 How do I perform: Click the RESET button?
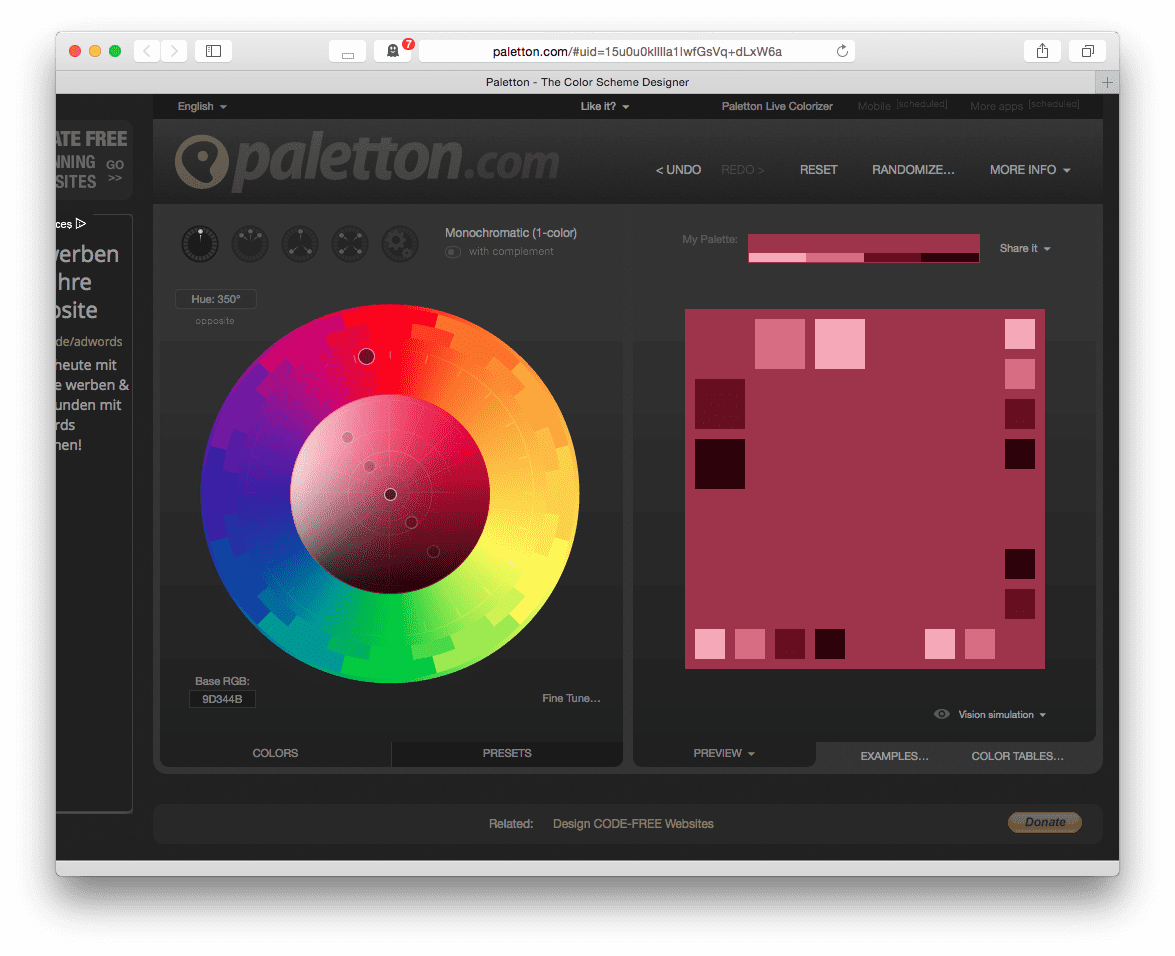click(818, 170)
